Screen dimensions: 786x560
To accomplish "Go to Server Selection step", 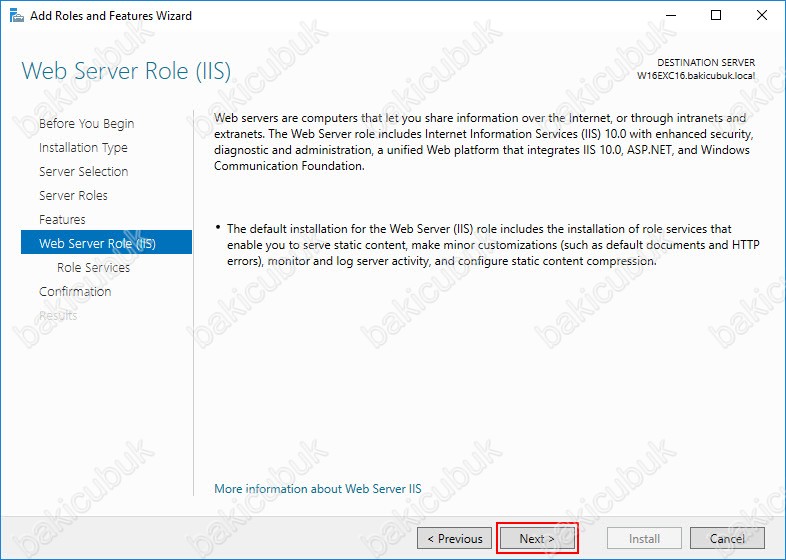I will (x=83, y=171).
